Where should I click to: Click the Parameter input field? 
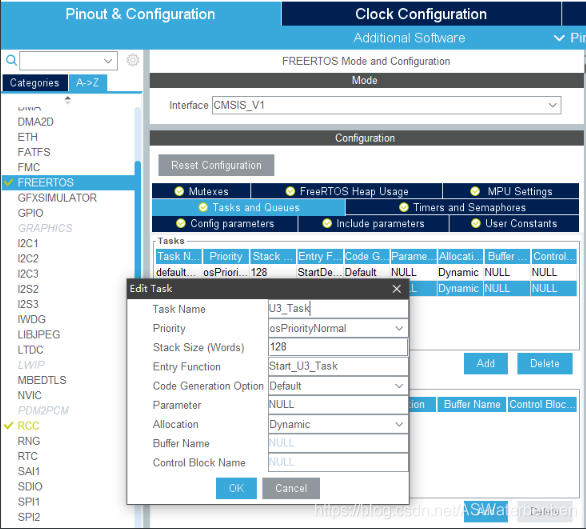[x=338, y=405]
